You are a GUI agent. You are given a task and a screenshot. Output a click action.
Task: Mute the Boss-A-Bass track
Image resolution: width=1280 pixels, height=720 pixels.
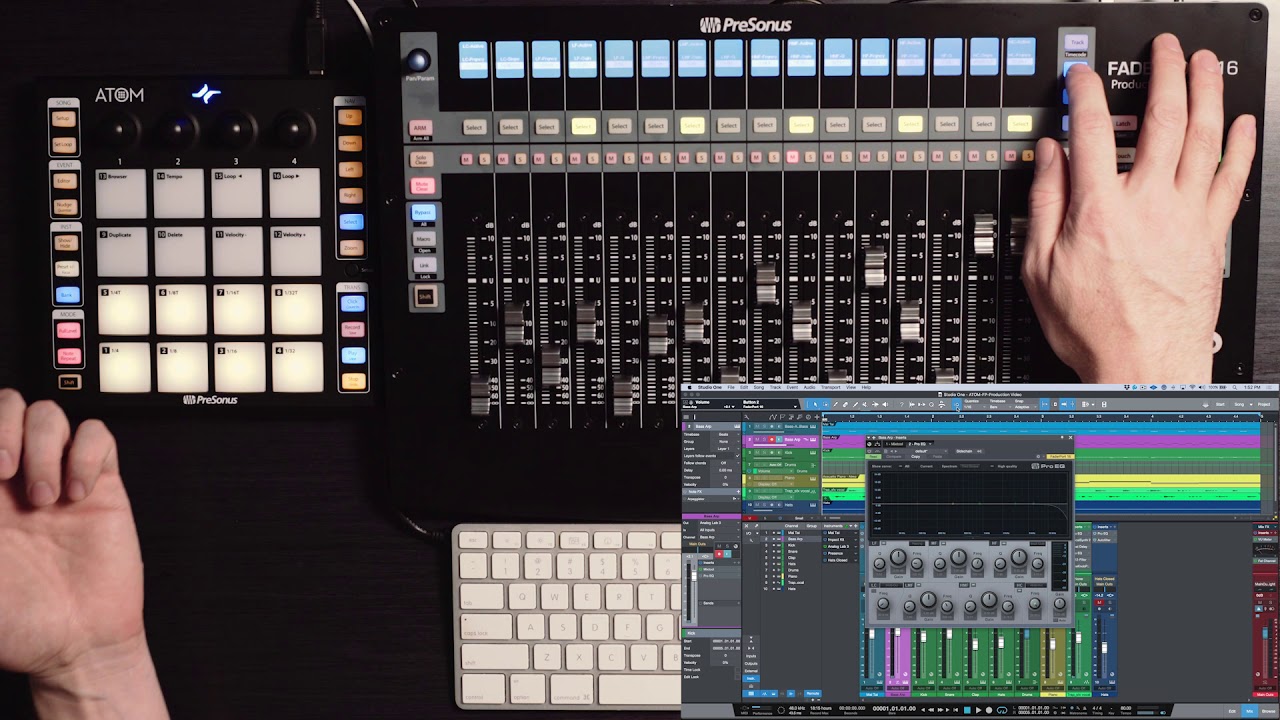[x=757, y=427]
